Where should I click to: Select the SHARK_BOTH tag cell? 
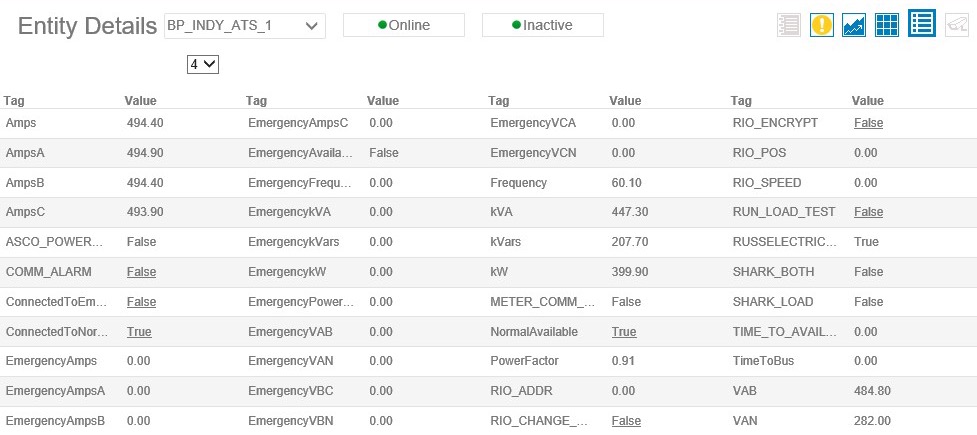(773, 272)
